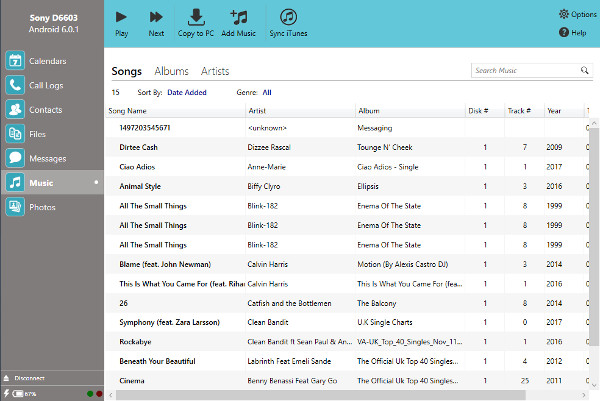Click the Add Music note icon
The image size is (600, 401).
pos(239,18)
